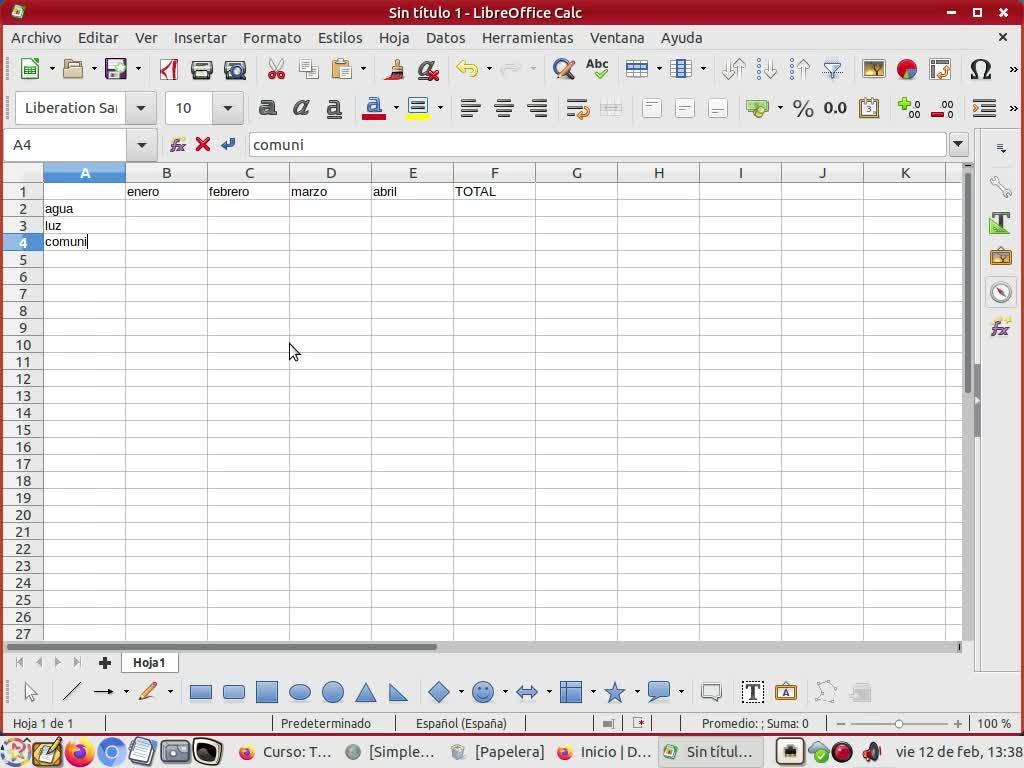Click the 100 % zoom level
Screen dimensions: 1024x768
click(x=994, y=724)
